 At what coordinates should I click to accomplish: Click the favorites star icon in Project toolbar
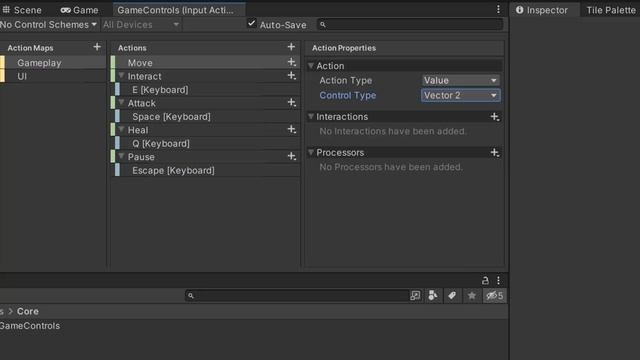[x=471, y=296]
